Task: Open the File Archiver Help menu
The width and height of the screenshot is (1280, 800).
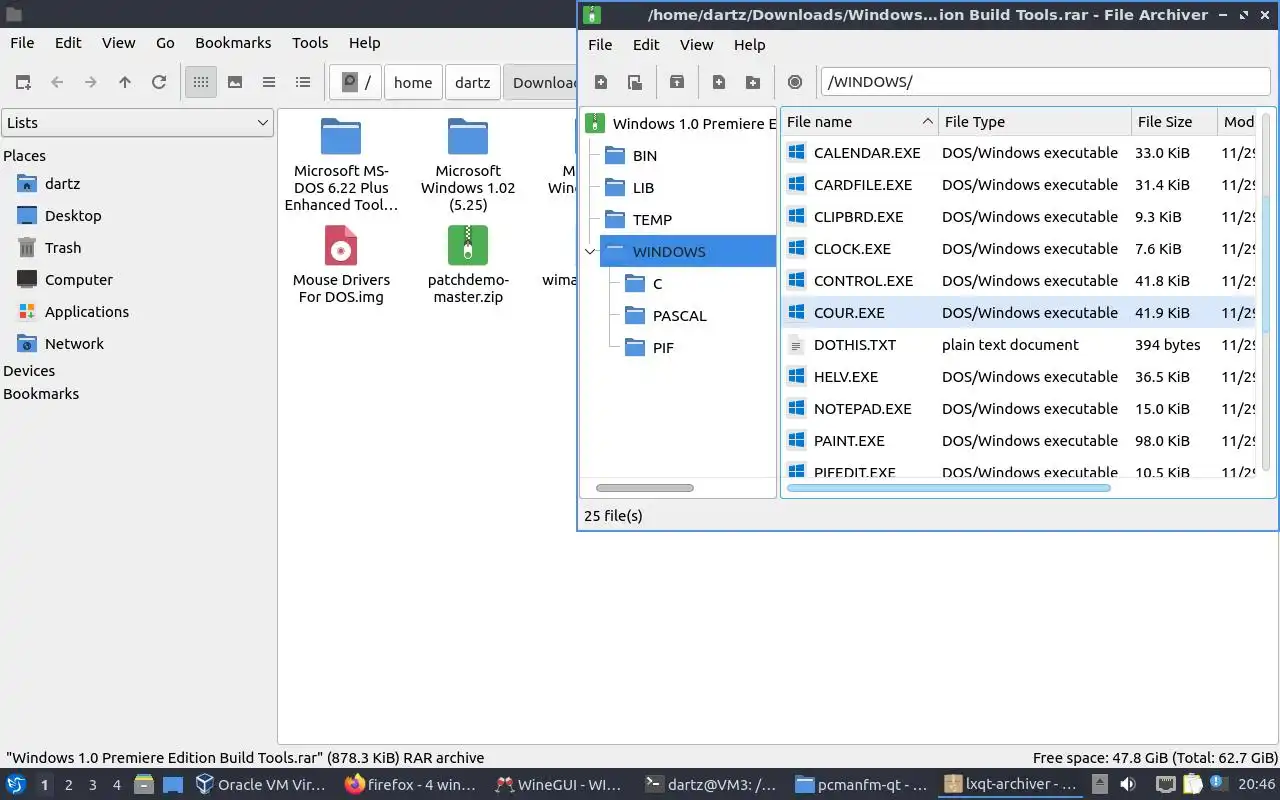Action: 749,45
